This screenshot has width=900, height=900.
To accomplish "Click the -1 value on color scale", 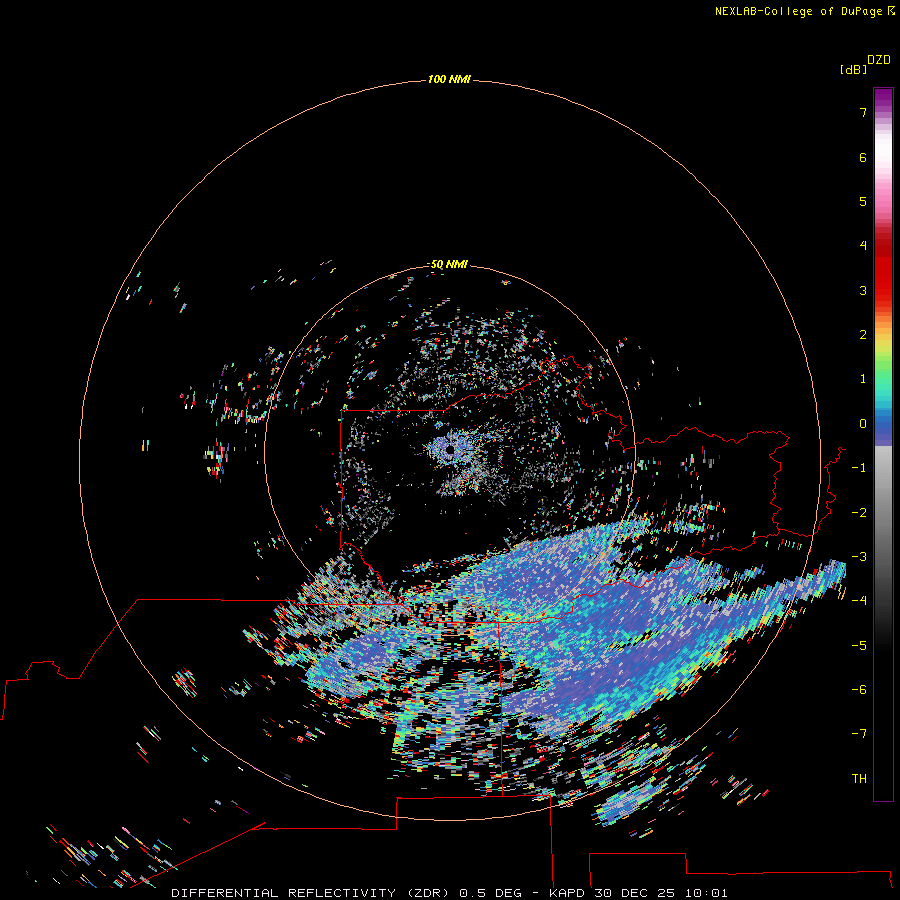I will (x=859, y=468).
